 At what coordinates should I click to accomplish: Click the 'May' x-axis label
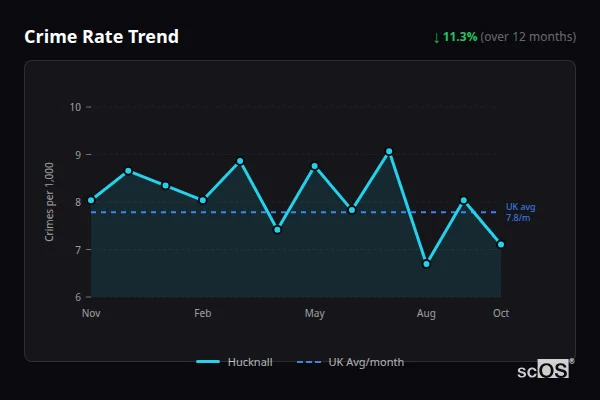(x=315, y=313)
